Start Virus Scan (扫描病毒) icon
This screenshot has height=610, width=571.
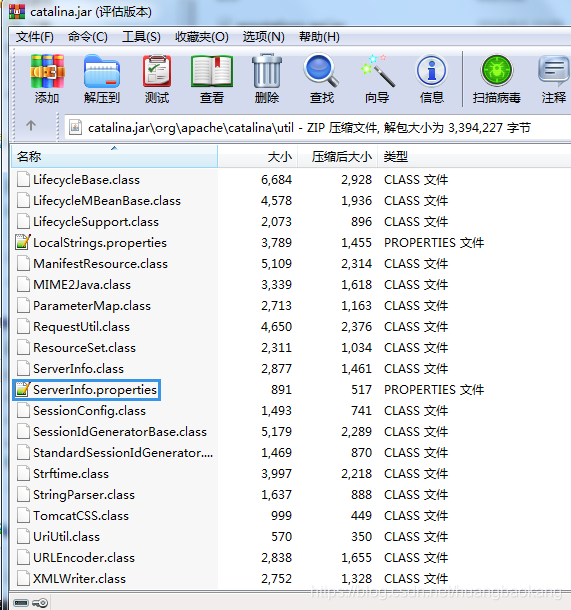click(497, 70)
